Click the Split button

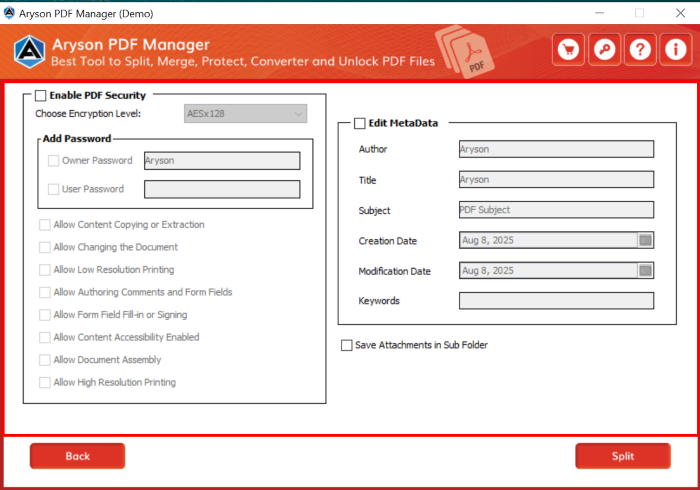tap(623, 456)
